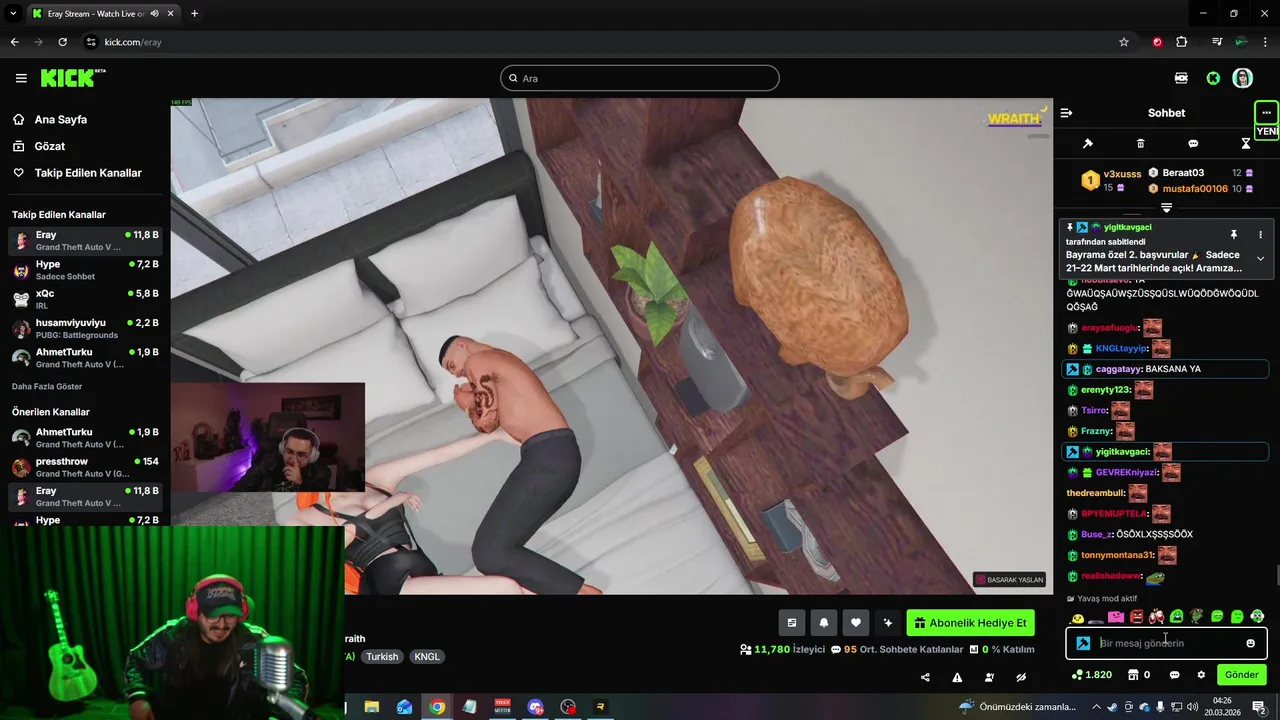1280x720 pixels.
Task: Open green K icon in header
Action: [1213, 78]
